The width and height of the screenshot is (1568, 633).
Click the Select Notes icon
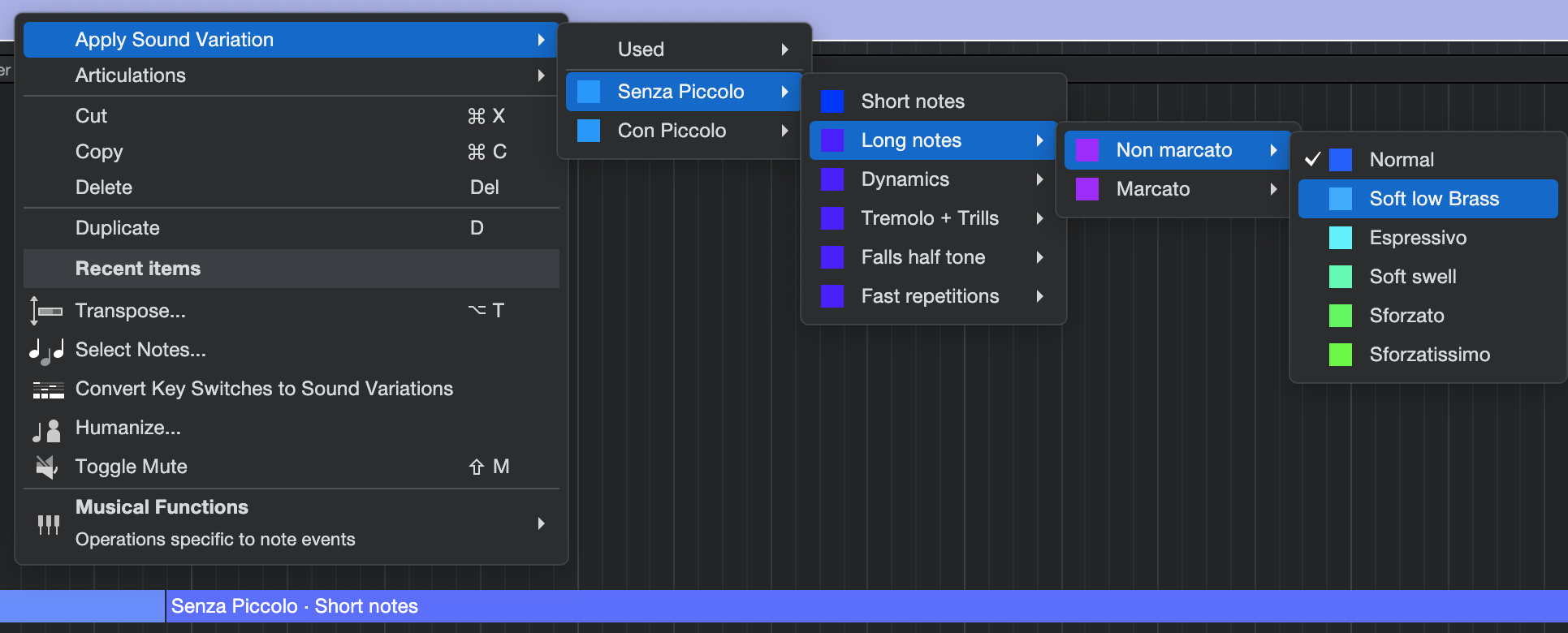click(46, 350)
